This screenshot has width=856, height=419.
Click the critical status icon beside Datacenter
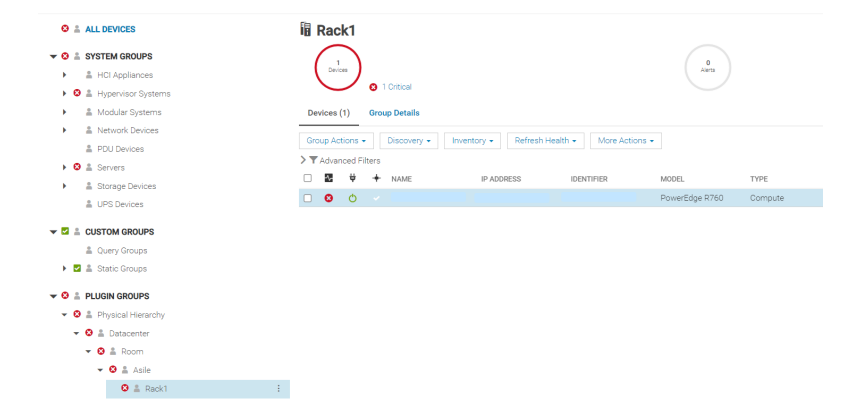89,333
